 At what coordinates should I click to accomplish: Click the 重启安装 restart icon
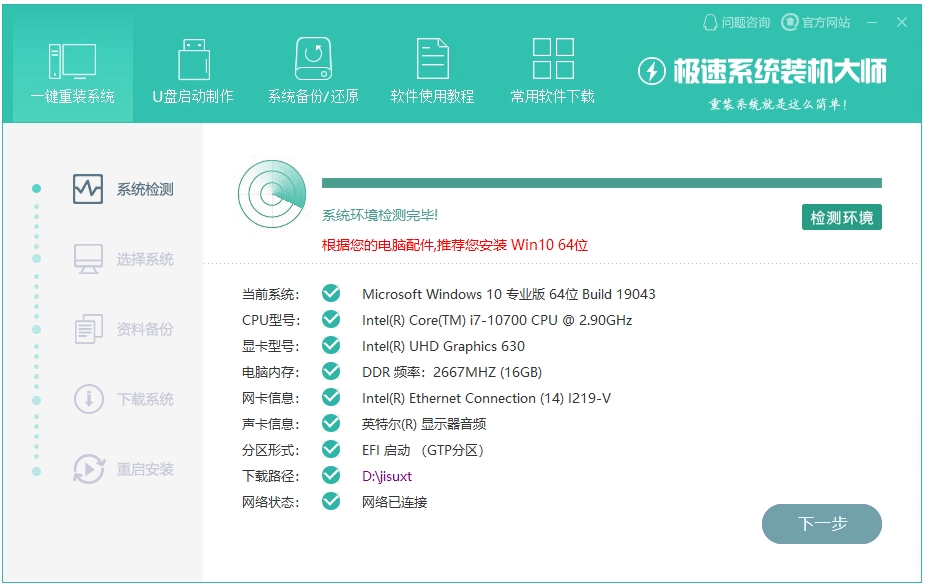(88, 469)
